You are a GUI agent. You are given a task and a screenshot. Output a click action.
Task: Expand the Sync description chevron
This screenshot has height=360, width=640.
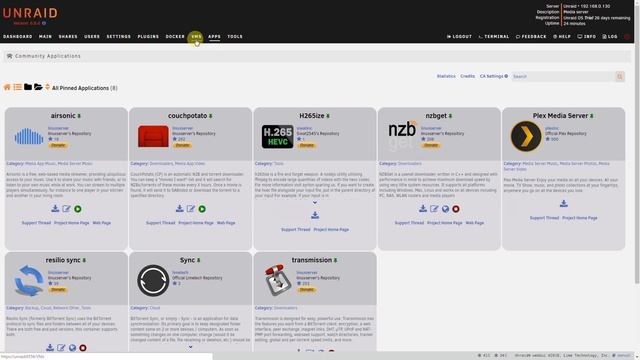click(190, 347)
